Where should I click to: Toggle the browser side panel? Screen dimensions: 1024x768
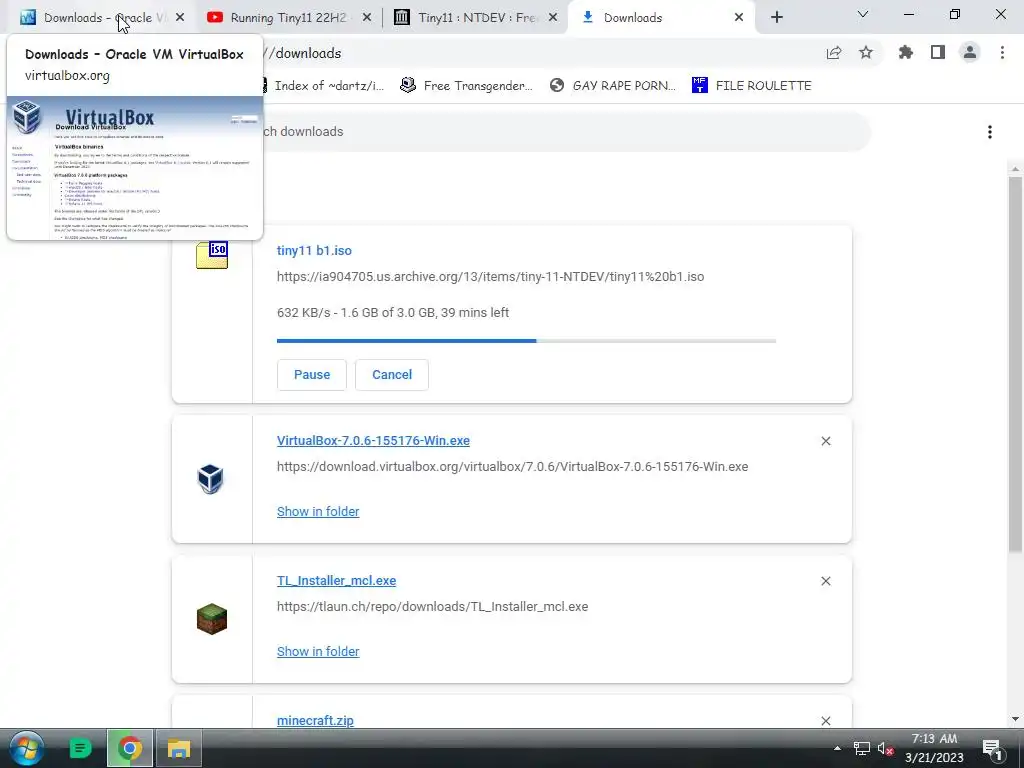[938, 53]
